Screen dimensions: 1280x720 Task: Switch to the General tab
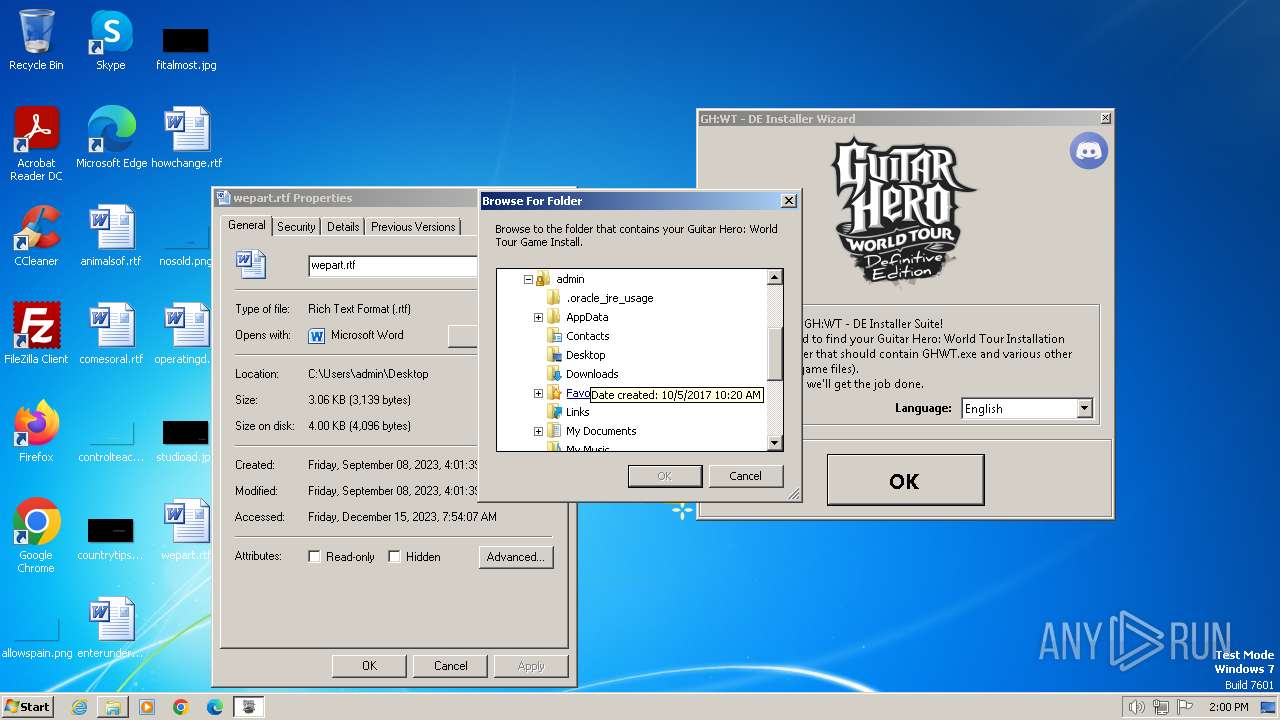point(247,225)
